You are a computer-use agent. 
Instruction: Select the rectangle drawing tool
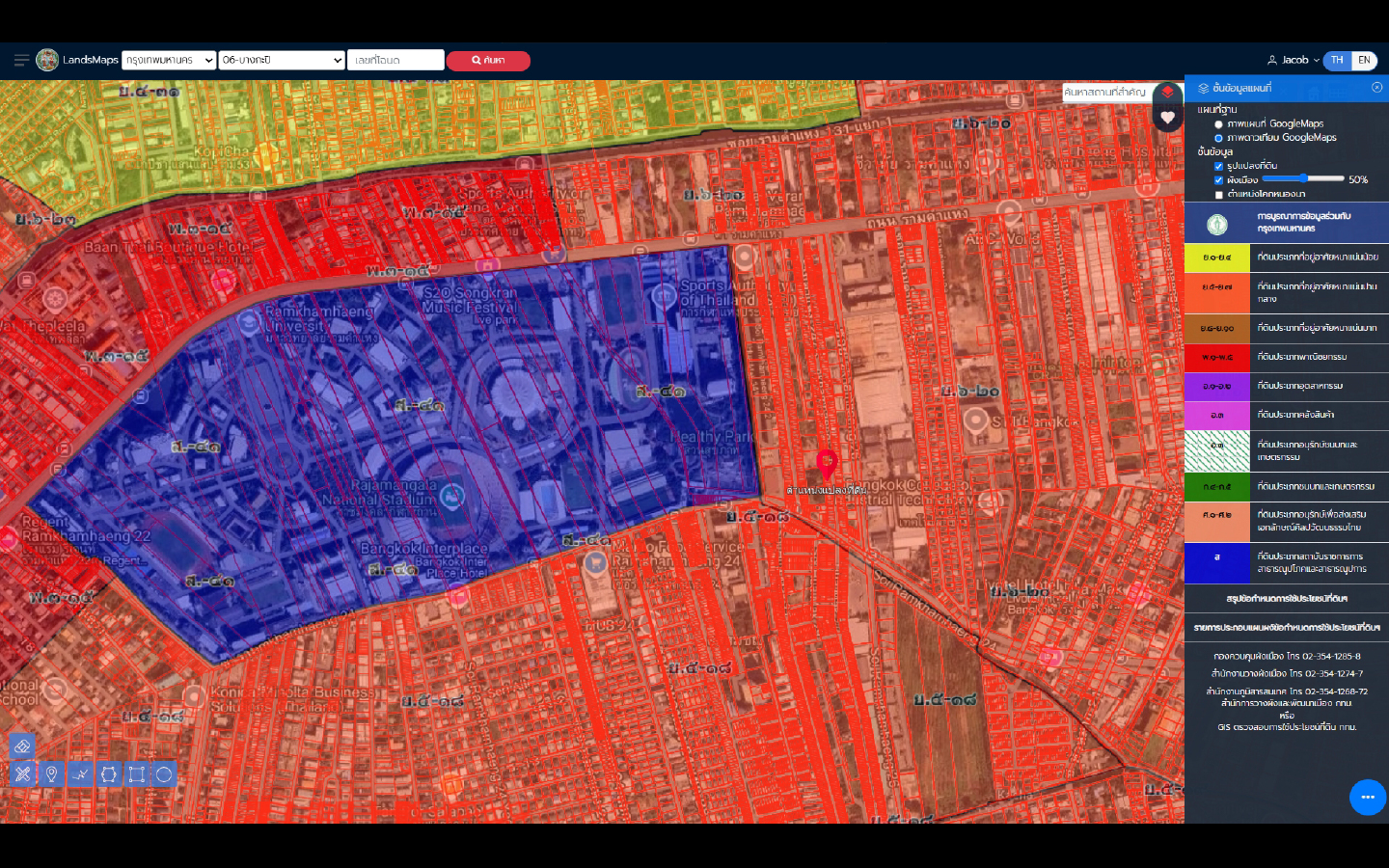(136, 774)
